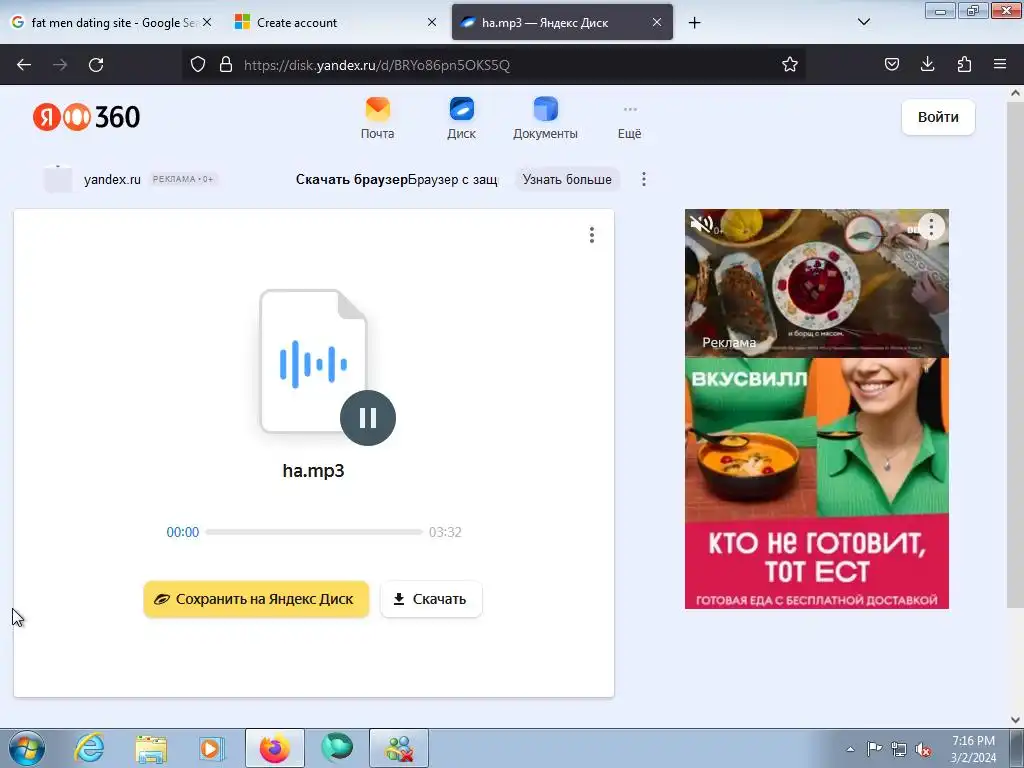Expand the Ещё more services menu
Image resolution: width=1024 pixels, height=768 pixels.
pyautogui.click(x=630, y=123)
